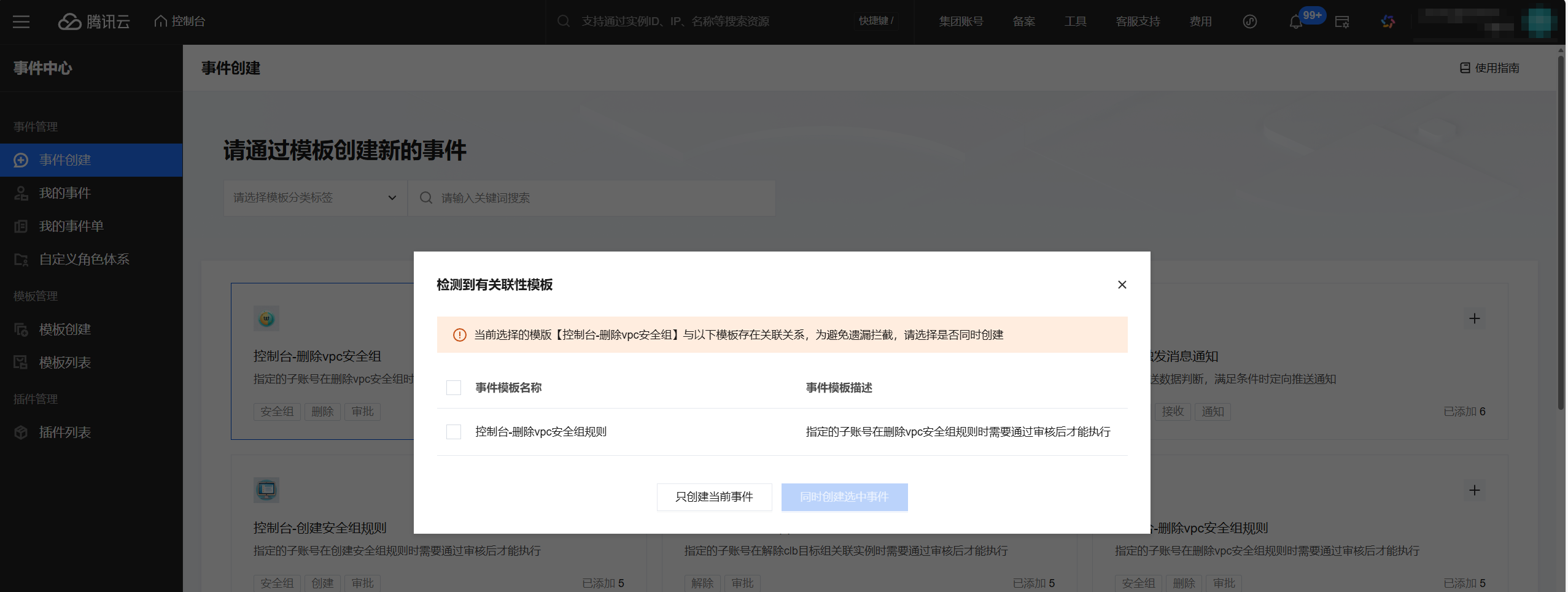
Task: Close the associated template dialog
Action: point(1122,285)
